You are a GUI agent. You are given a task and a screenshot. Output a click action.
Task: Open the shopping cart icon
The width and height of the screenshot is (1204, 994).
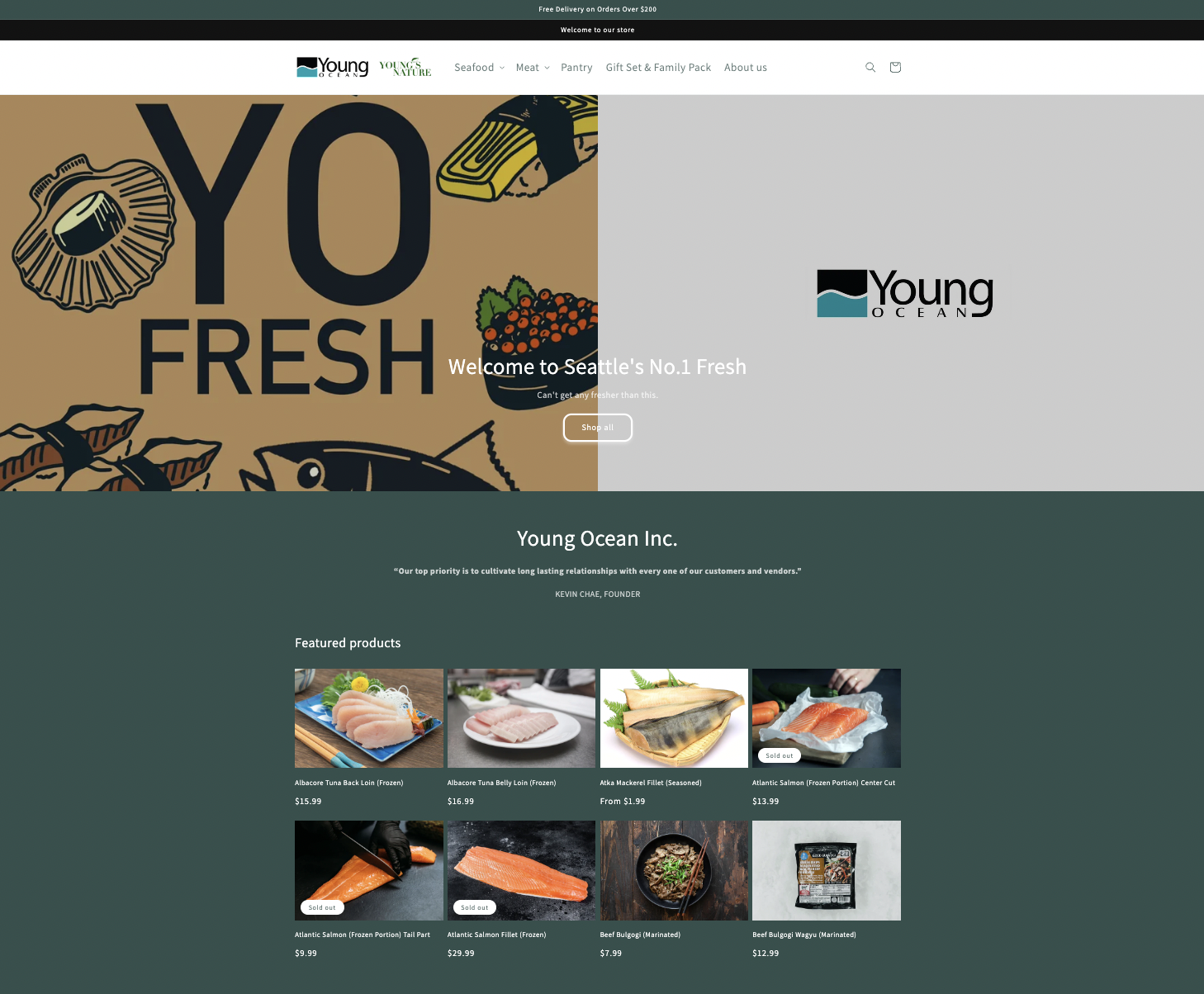(895, 68)
